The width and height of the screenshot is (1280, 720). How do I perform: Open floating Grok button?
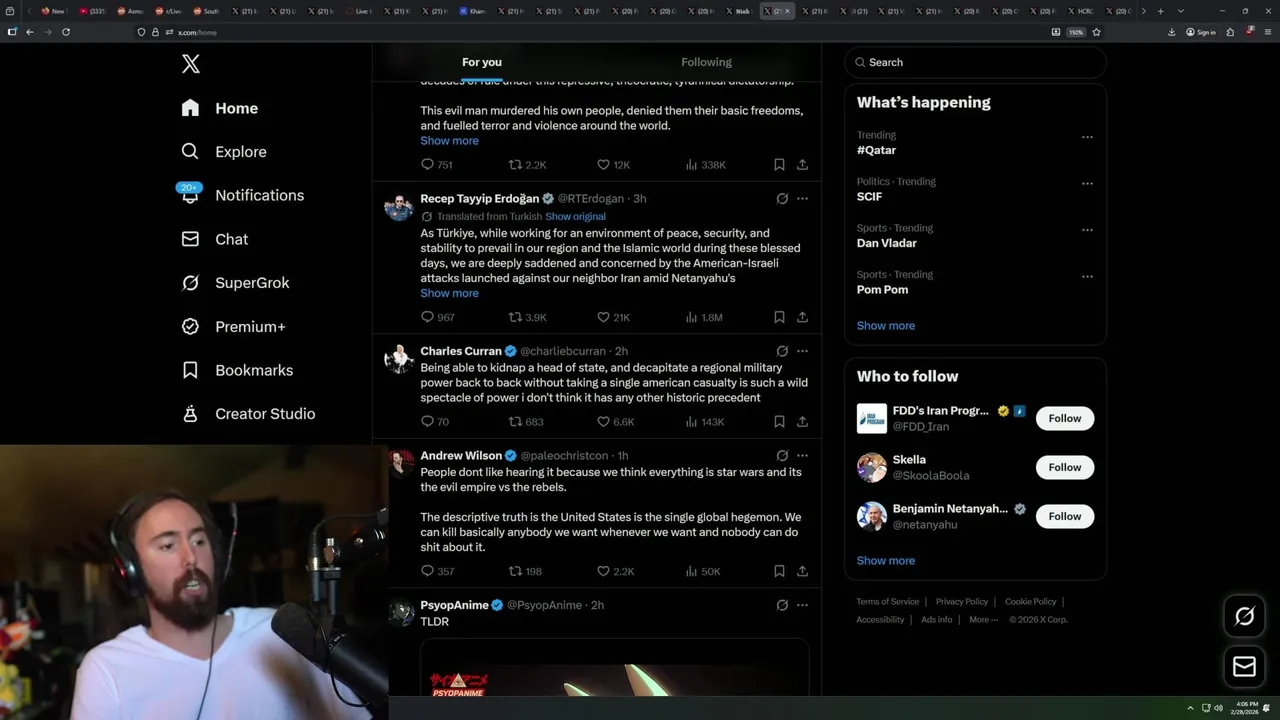[1244, 616]
